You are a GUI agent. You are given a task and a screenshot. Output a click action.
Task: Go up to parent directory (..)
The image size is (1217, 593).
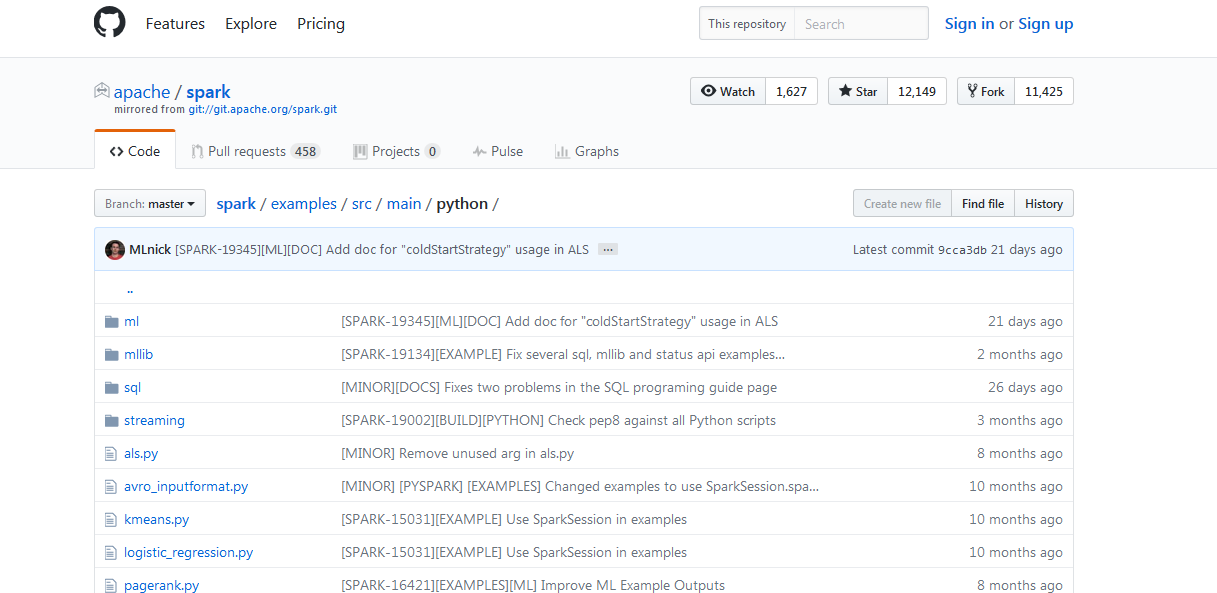tap(130, 289)
